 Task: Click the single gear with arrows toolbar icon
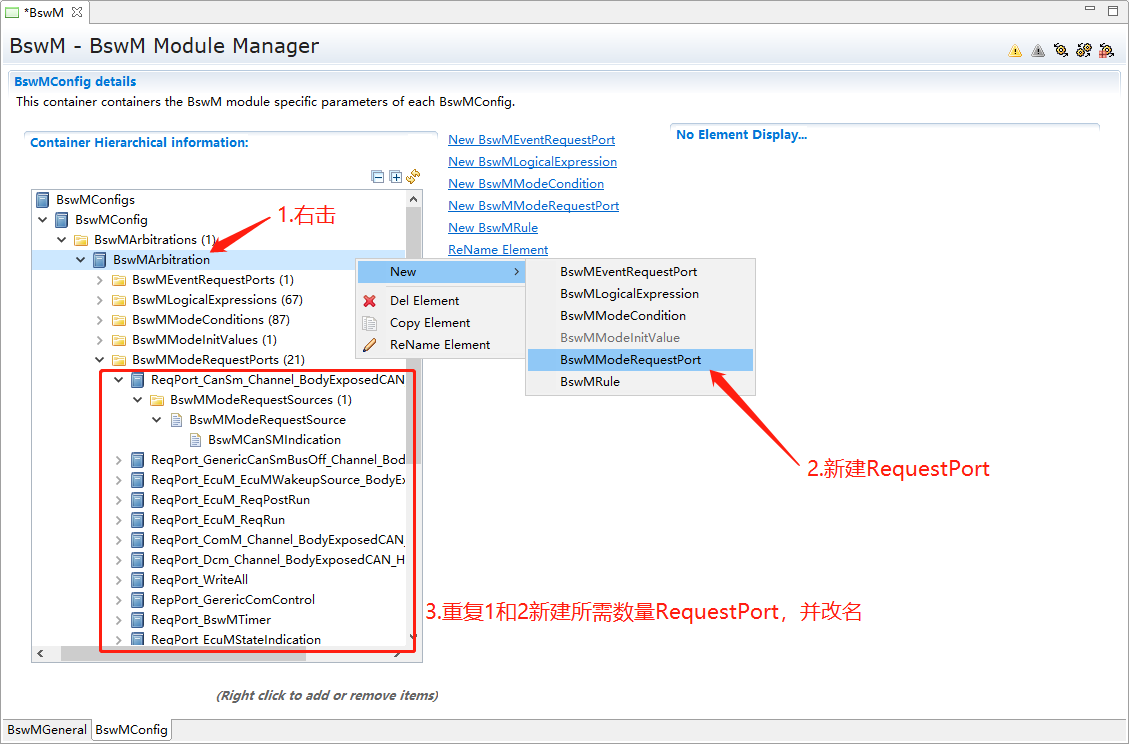tap(1061, 50)
